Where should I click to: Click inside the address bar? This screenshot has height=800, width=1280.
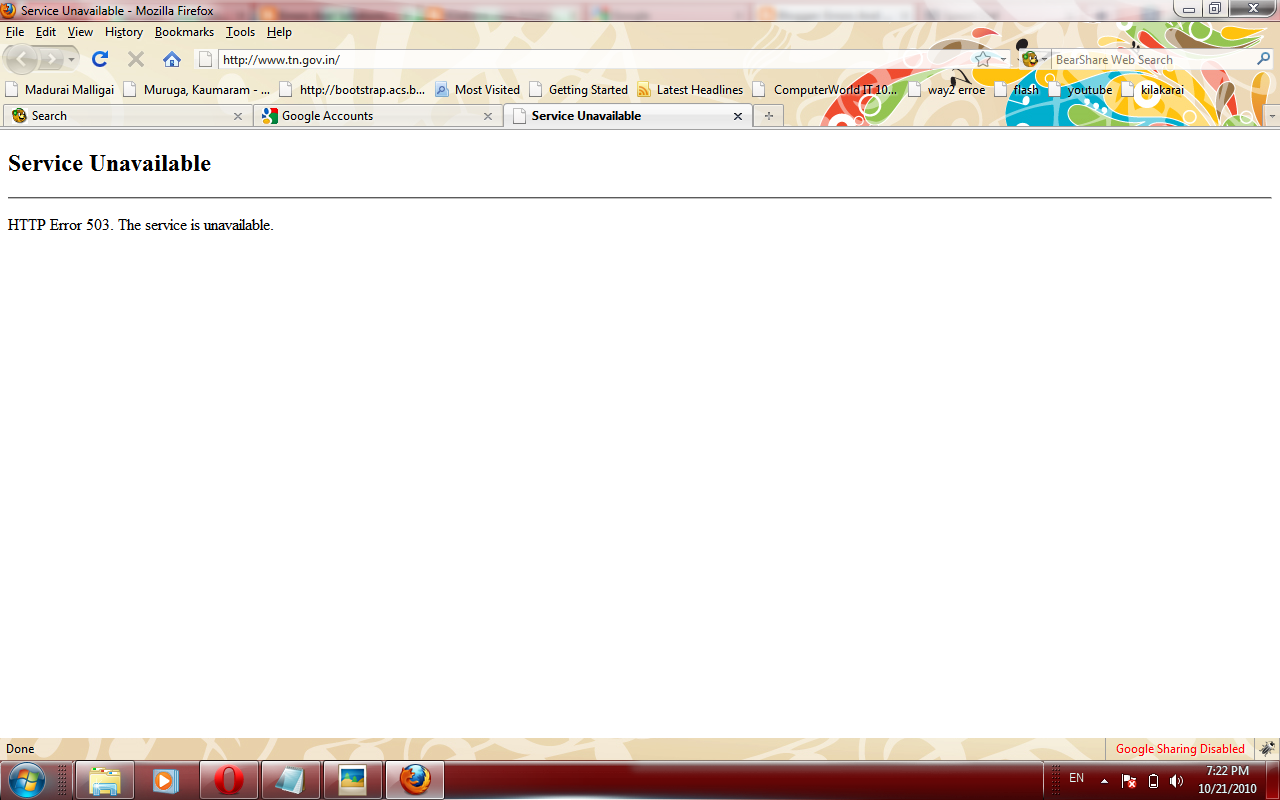(x=500, y=59)
